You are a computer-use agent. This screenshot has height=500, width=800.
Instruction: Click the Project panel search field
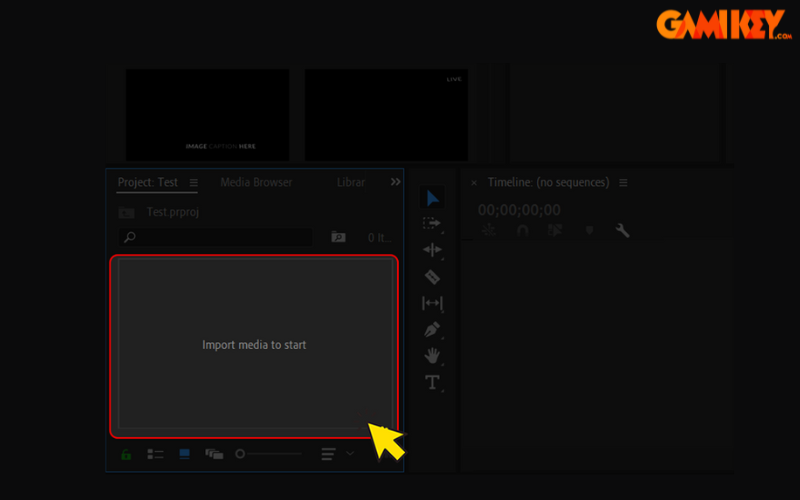215,237
